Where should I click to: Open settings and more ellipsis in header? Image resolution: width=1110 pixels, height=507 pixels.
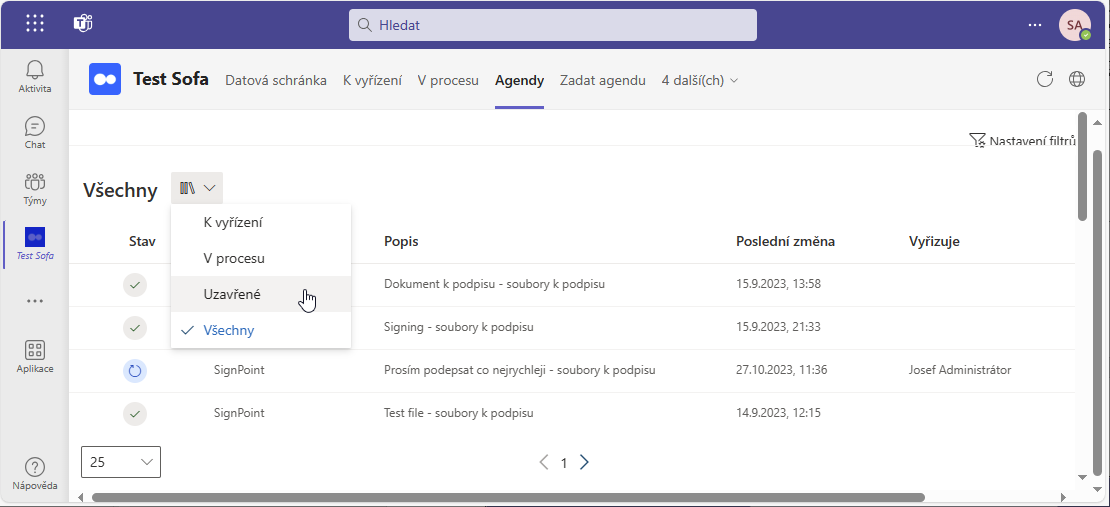point(1035,25)
